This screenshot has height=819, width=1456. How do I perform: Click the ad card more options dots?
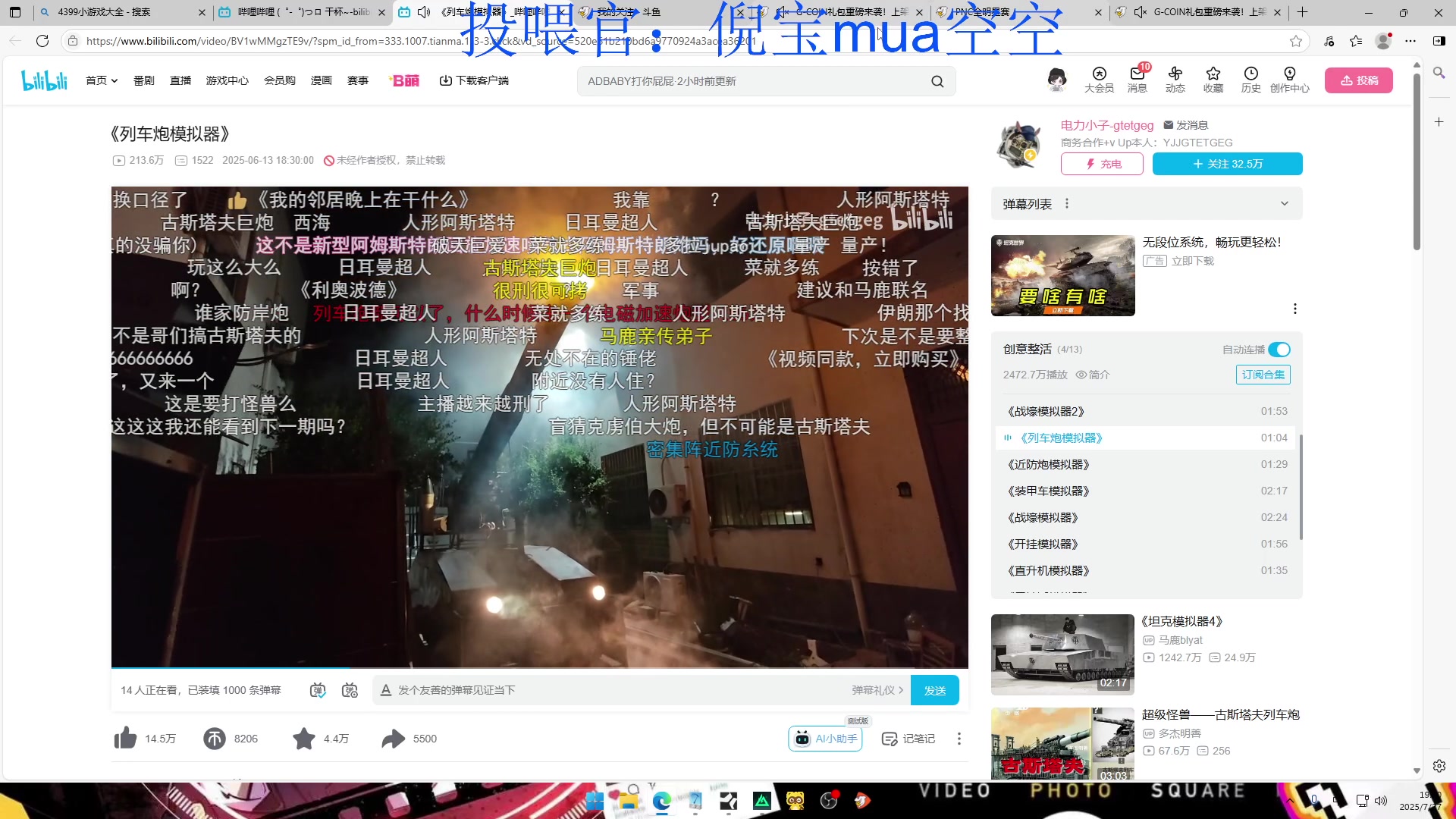[x=1294, y=309]
